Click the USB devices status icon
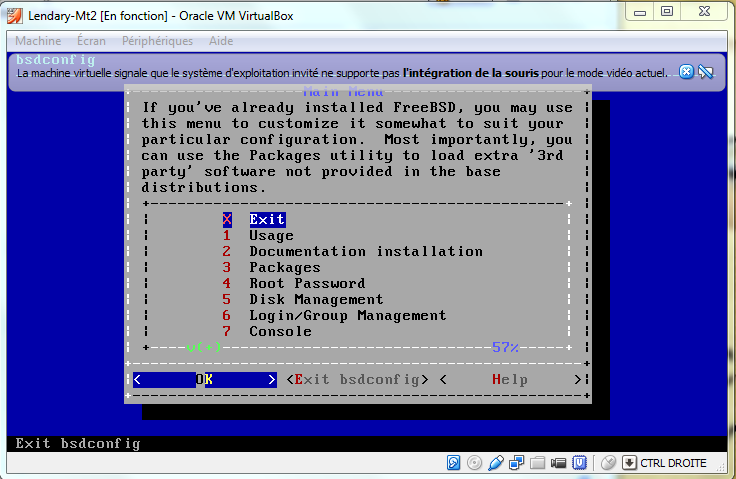This screenshot has height=479, width=736. click(496, 463)
